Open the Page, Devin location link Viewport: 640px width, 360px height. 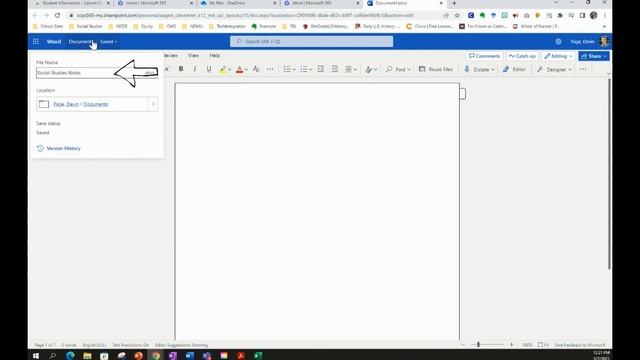66,104
